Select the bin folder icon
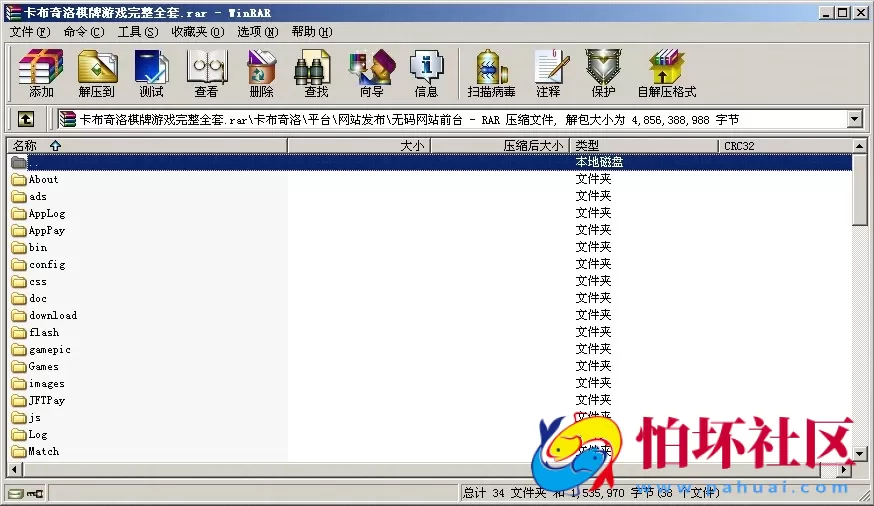This screenshot has height=506, width=874. 19,247
